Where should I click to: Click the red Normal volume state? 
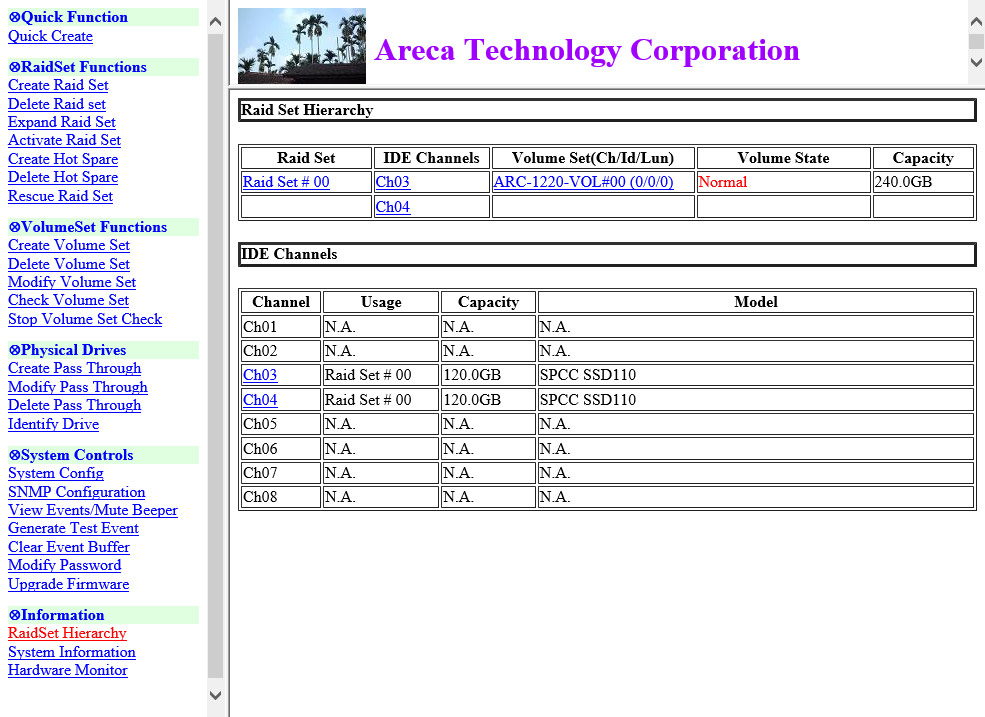tap(722, 182)
